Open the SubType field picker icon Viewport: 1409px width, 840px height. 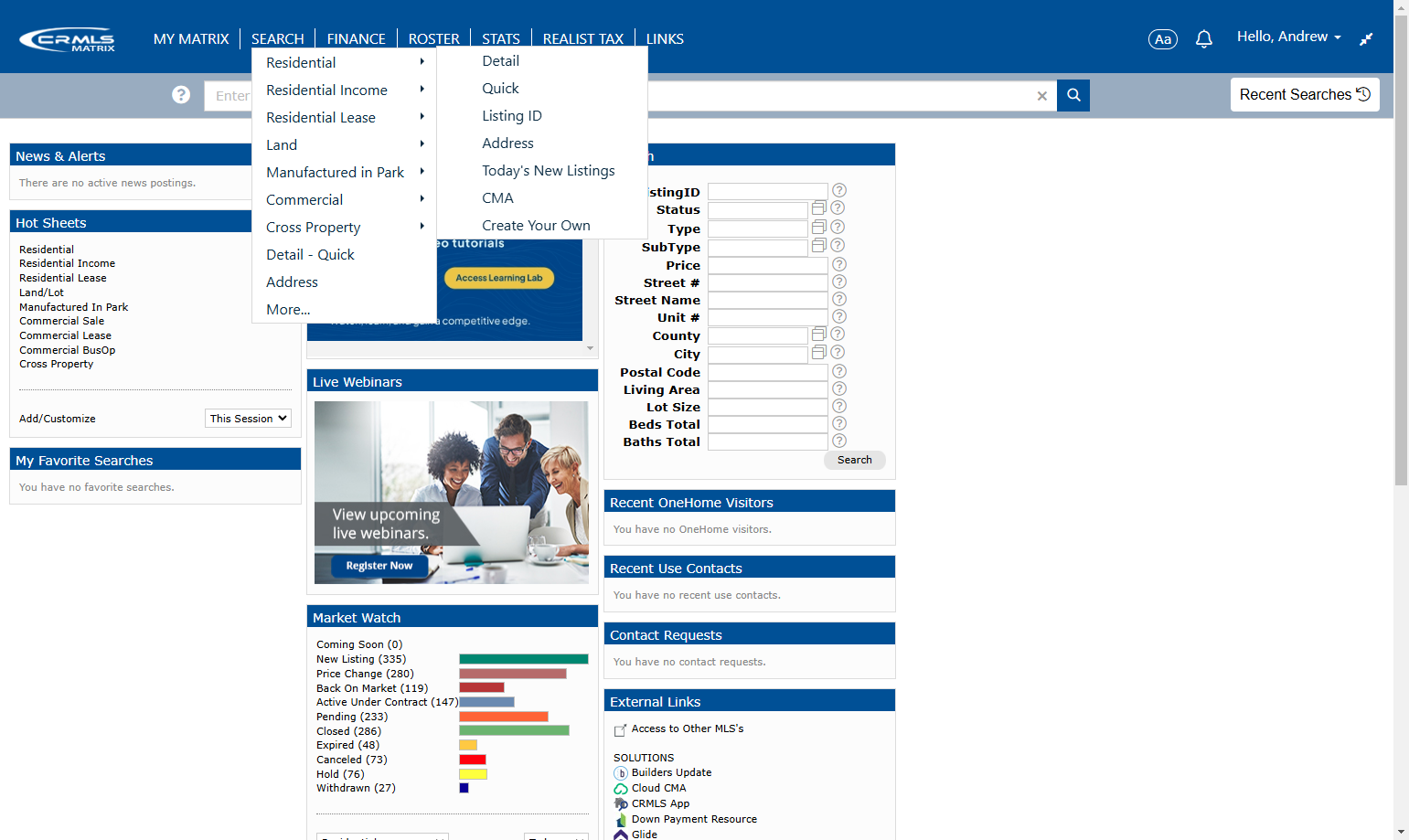tap(819, 245)
